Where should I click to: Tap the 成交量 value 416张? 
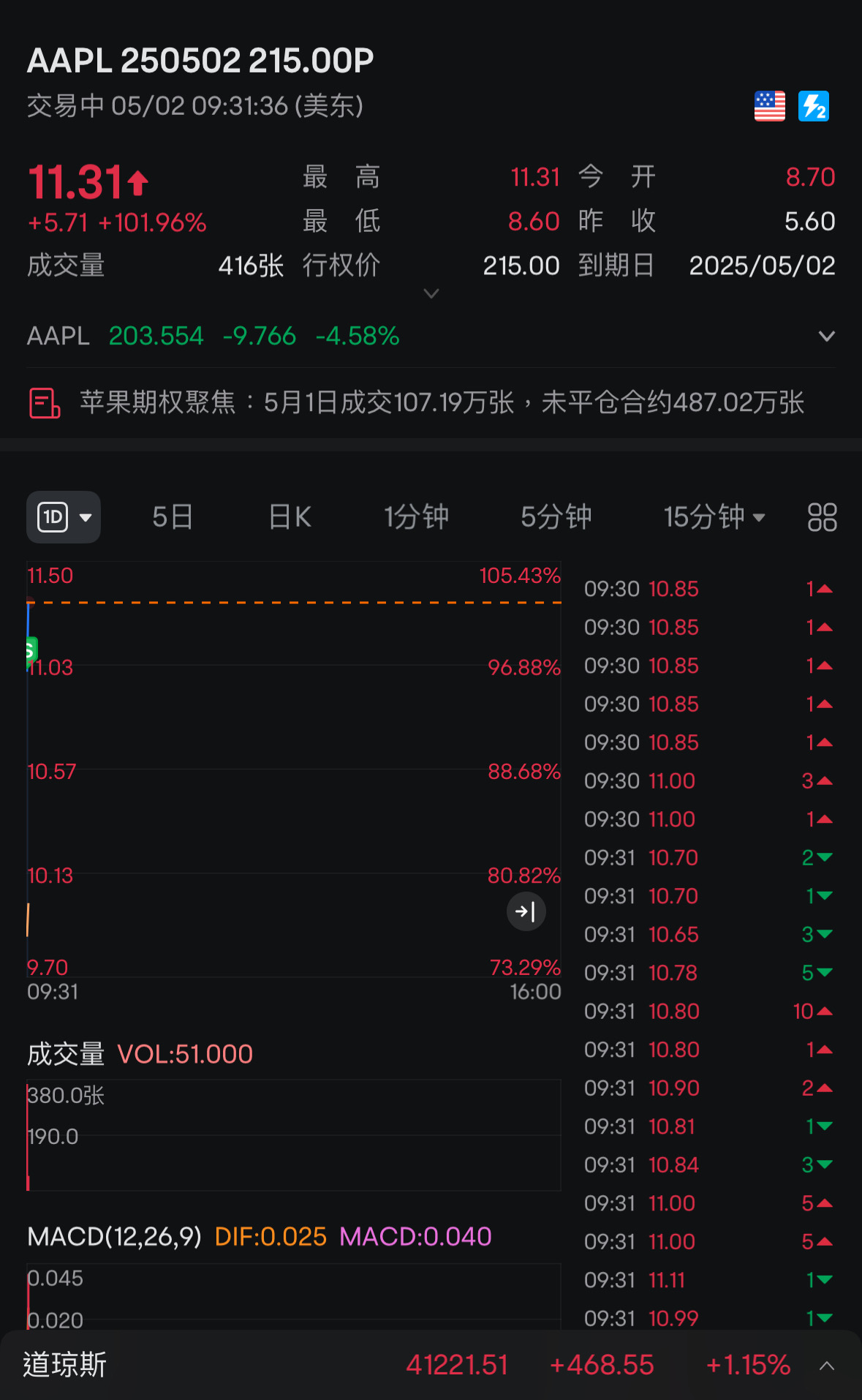coord(251,266)
